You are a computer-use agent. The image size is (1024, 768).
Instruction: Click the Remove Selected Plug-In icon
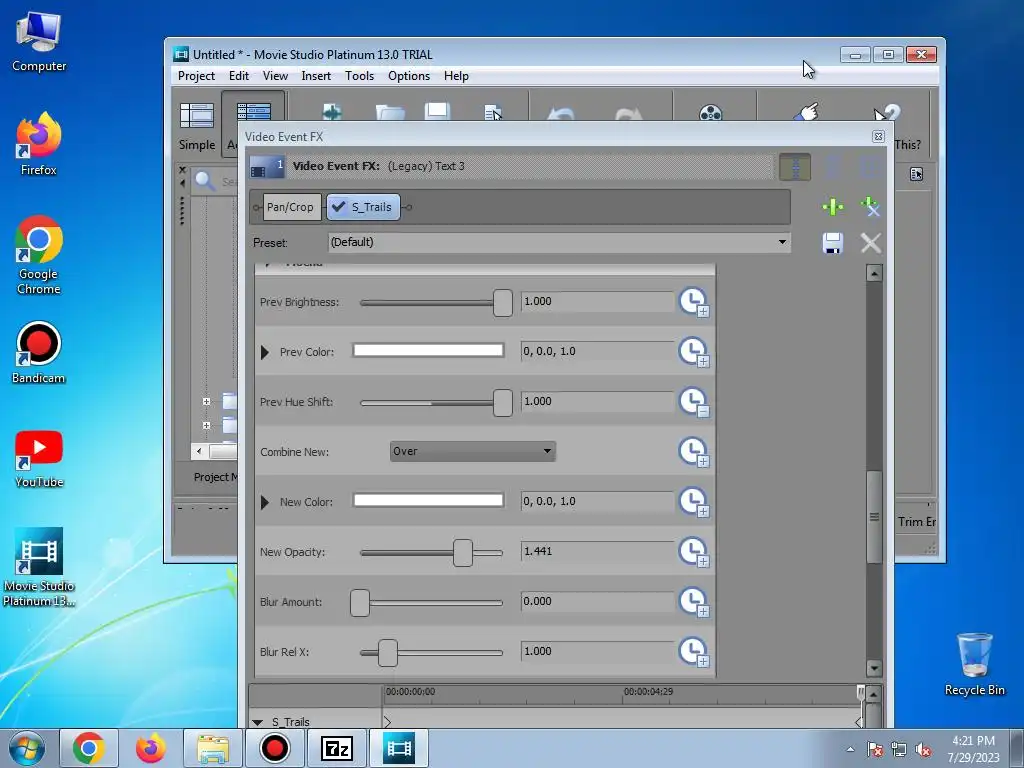click(870, 207)
